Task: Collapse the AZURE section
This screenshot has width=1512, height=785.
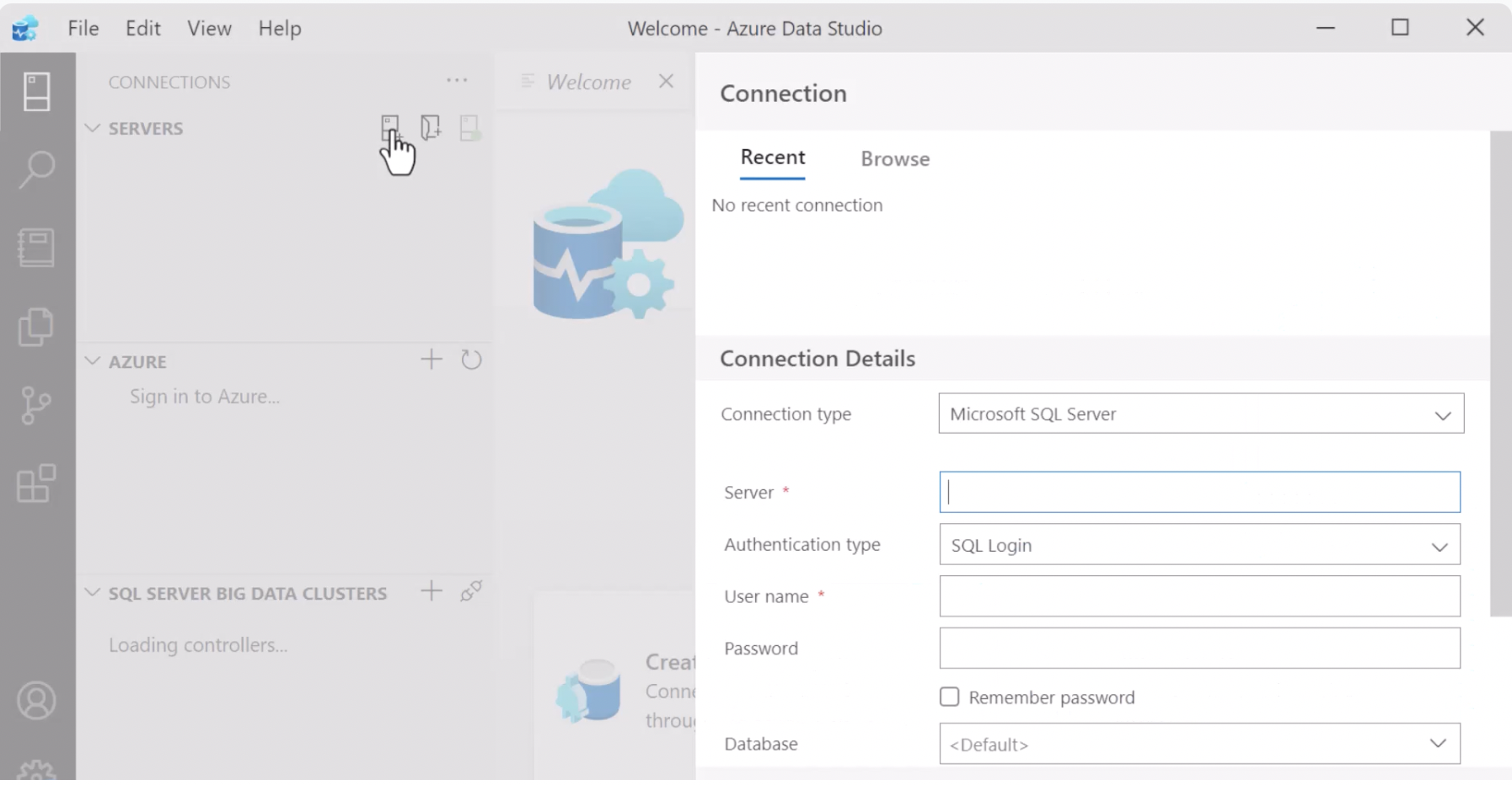Action: pyautogui.click(x=93, y=361)
